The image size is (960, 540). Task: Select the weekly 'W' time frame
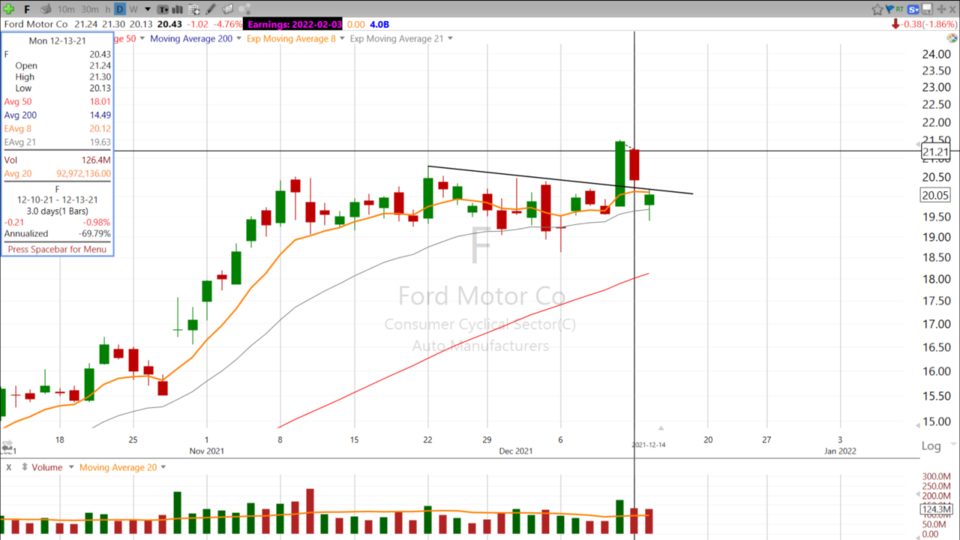[133, 9]
